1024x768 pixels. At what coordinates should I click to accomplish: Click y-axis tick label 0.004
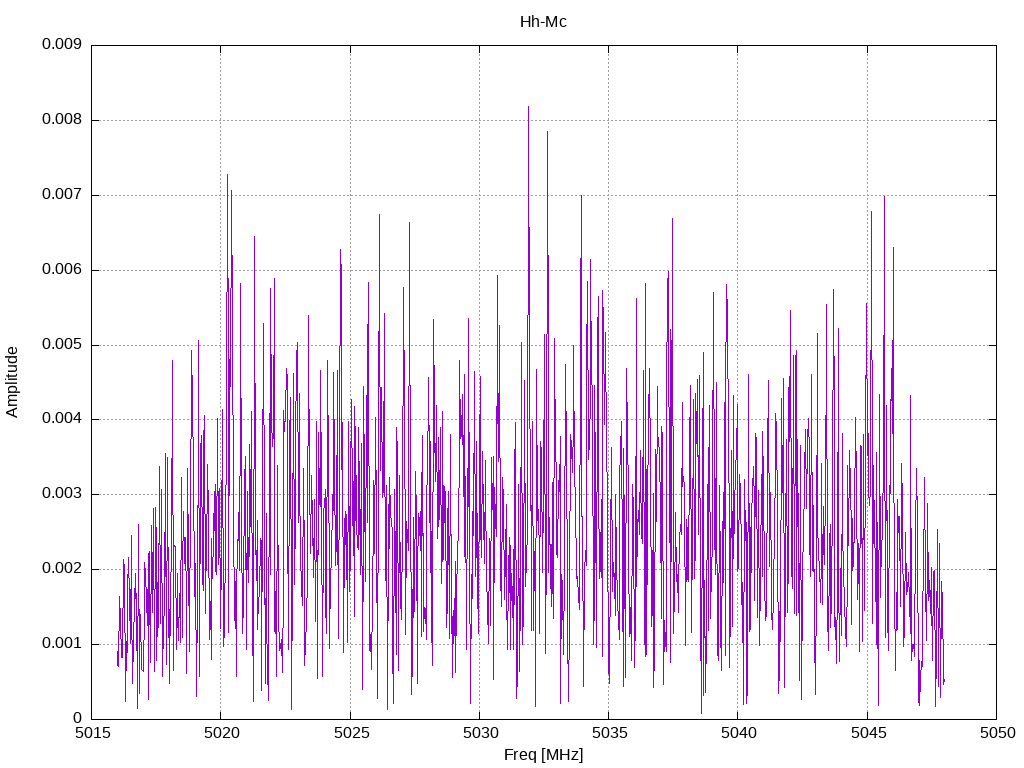click(62, 419)
